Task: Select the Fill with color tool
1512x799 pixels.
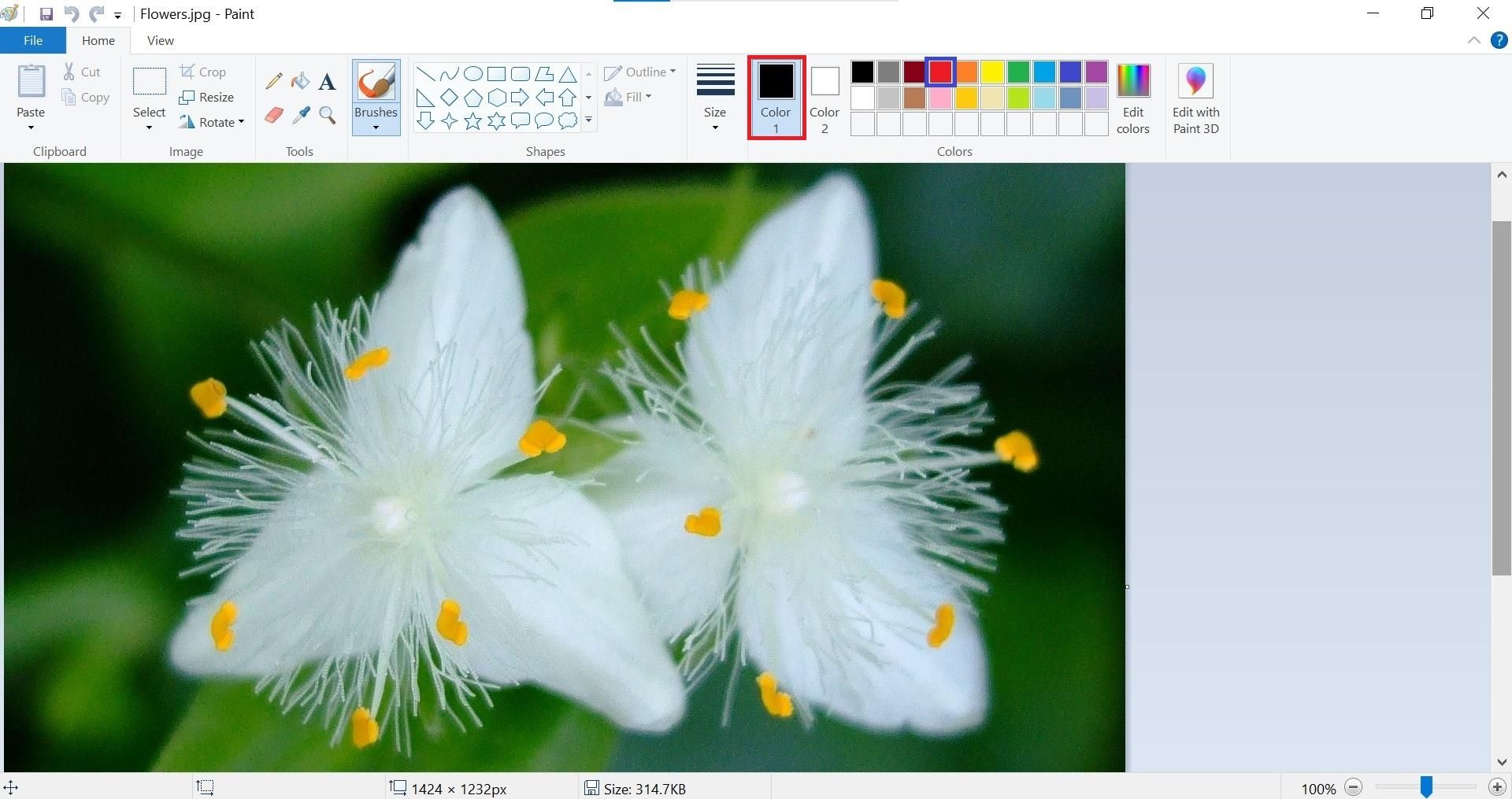Action: pyautogui.click(x=300, y=80)
